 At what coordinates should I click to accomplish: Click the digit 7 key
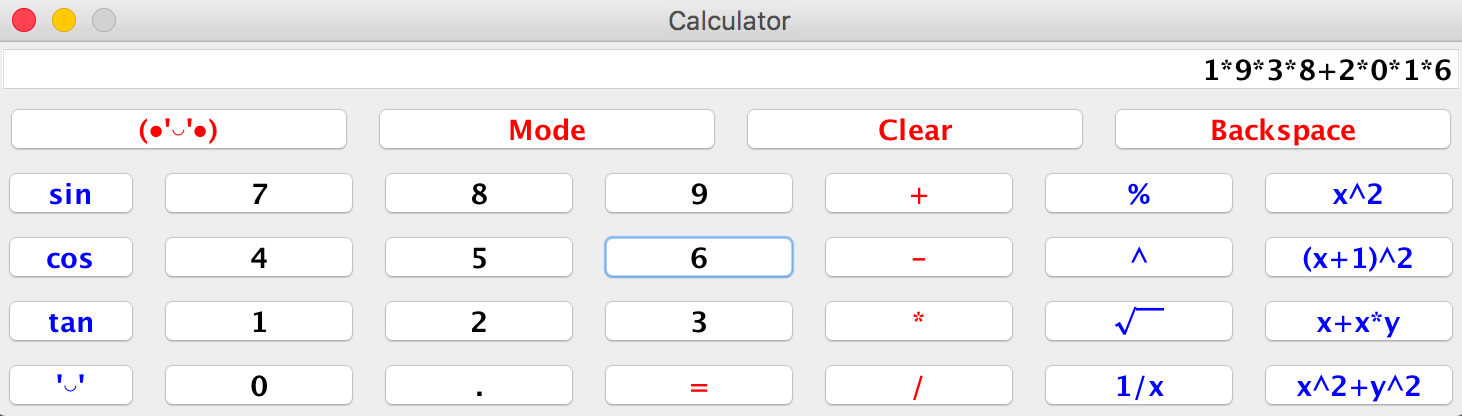(x=259, y=194)
